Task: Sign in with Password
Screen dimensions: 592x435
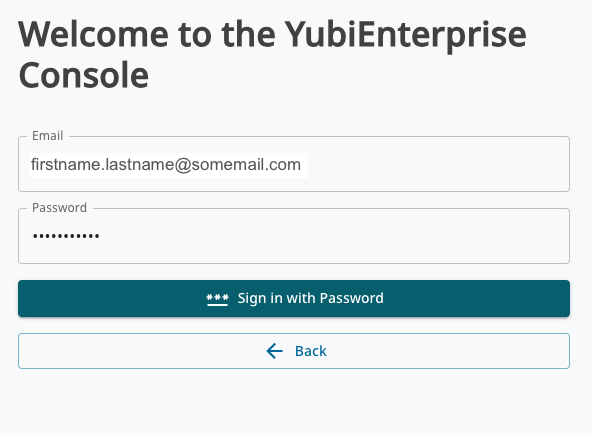Action: 294,298
